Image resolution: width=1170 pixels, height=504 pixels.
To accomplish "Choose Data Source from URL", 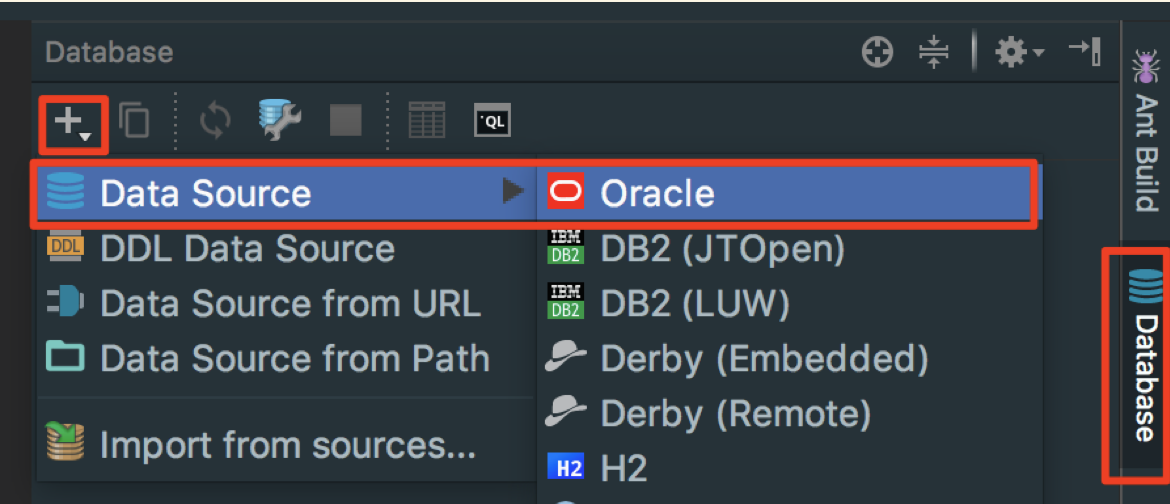I will 287,303.
